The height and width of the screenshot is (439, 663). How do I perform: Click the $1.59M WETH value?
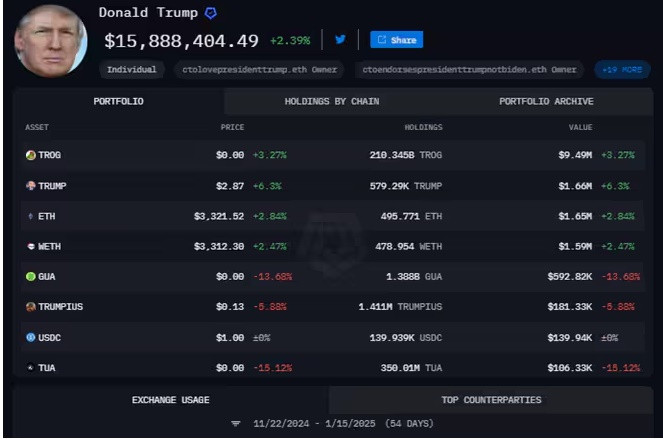point(575,246)
